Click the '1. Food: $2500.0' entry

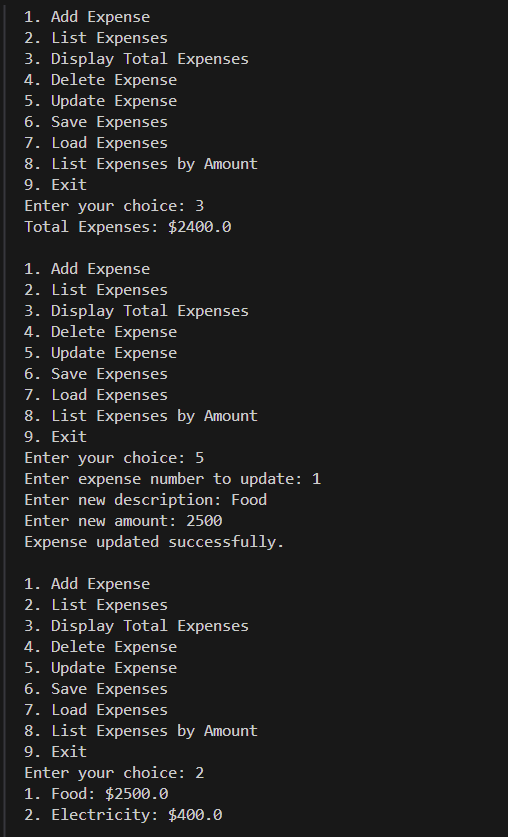click(96, 794)
